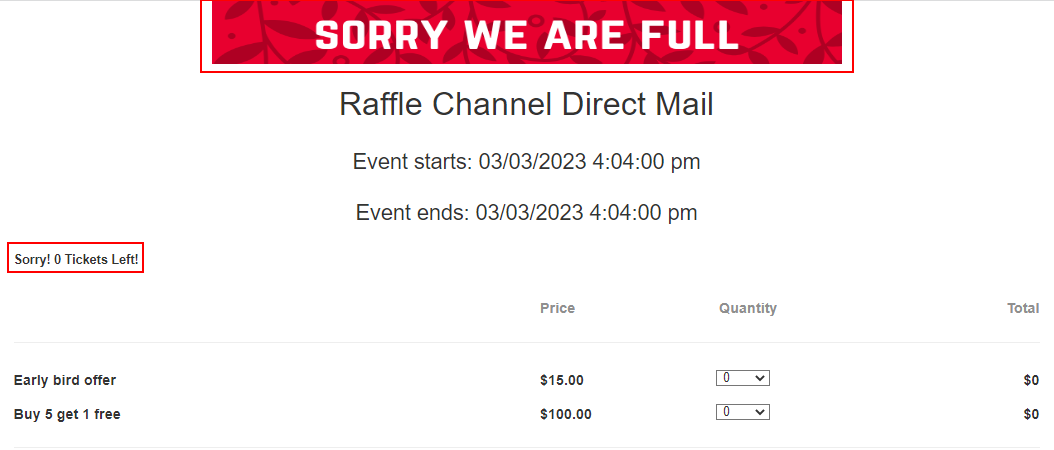
Task: Open the Buy 5 get 1 free quantity dropdown
Action: (743, 412)
